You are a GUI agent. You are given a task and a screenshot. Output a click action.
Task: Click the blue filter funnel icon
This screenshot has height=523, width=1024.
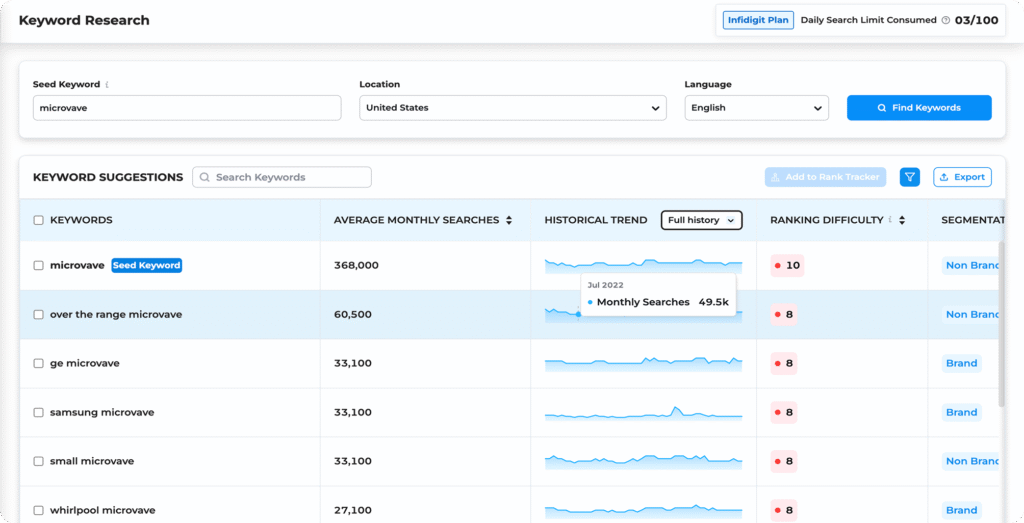point(909,177)
